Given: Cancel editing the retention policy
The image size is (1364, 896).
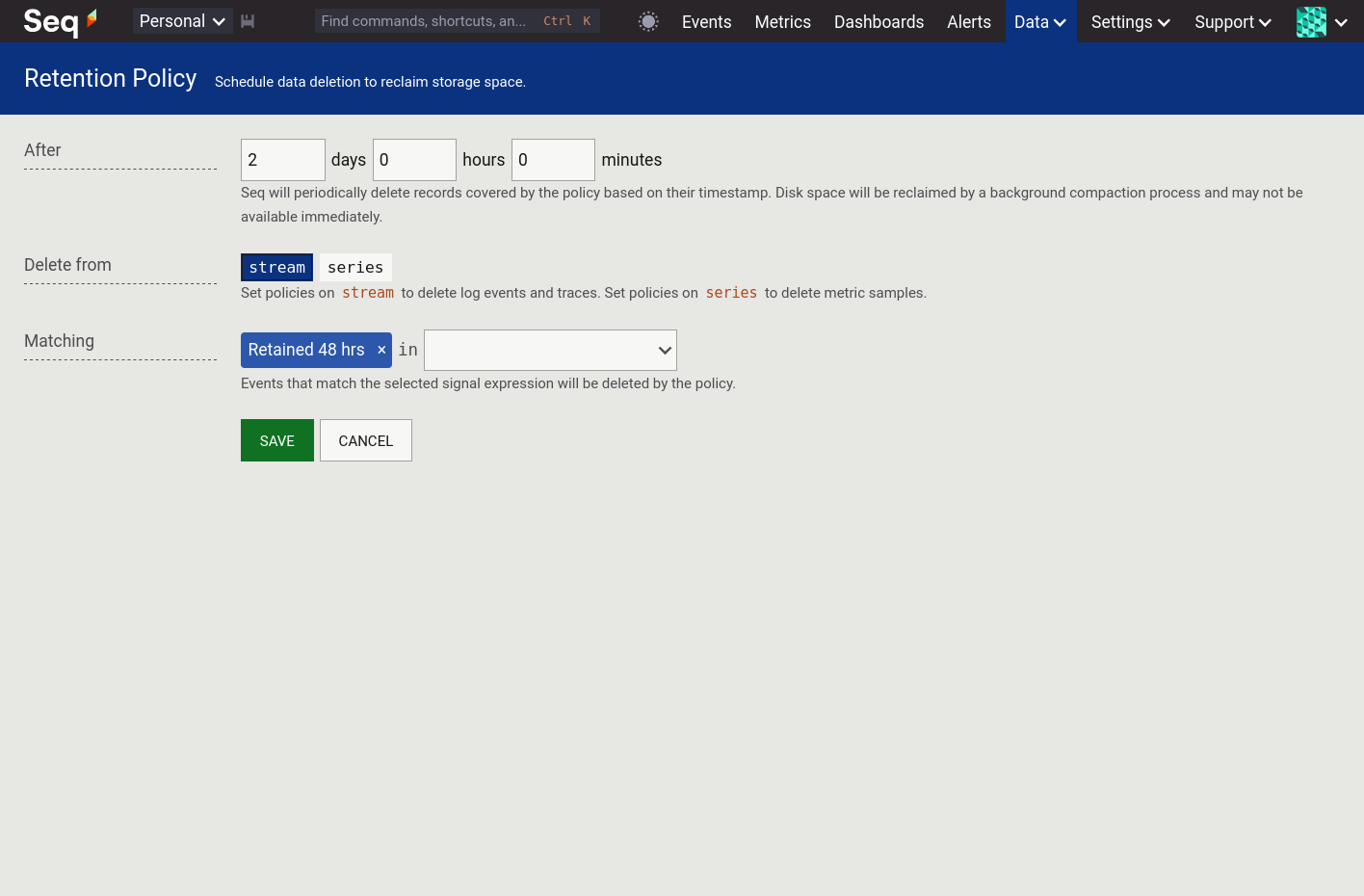Looking at the screenshot, I should [x=366, y=440].
